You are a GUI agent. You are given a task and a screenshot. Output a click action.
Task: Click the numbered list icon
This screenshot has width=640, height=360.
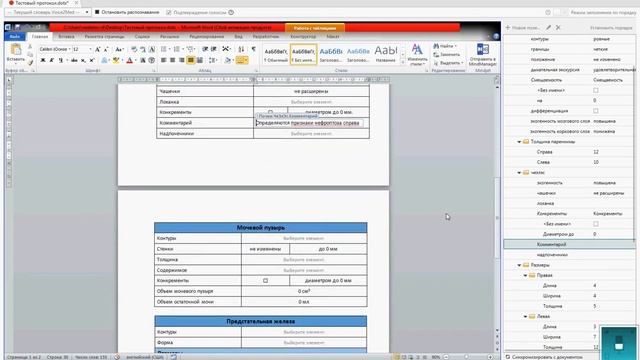click(177, 49)
